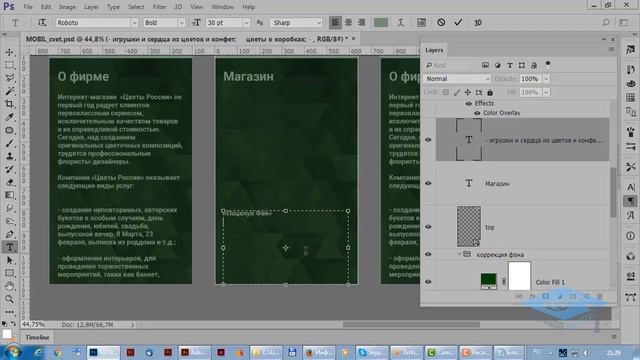Viewport: 640px width, 360px height.
Task: Select the Lasso tool
Action: click(x=9, y=78)
